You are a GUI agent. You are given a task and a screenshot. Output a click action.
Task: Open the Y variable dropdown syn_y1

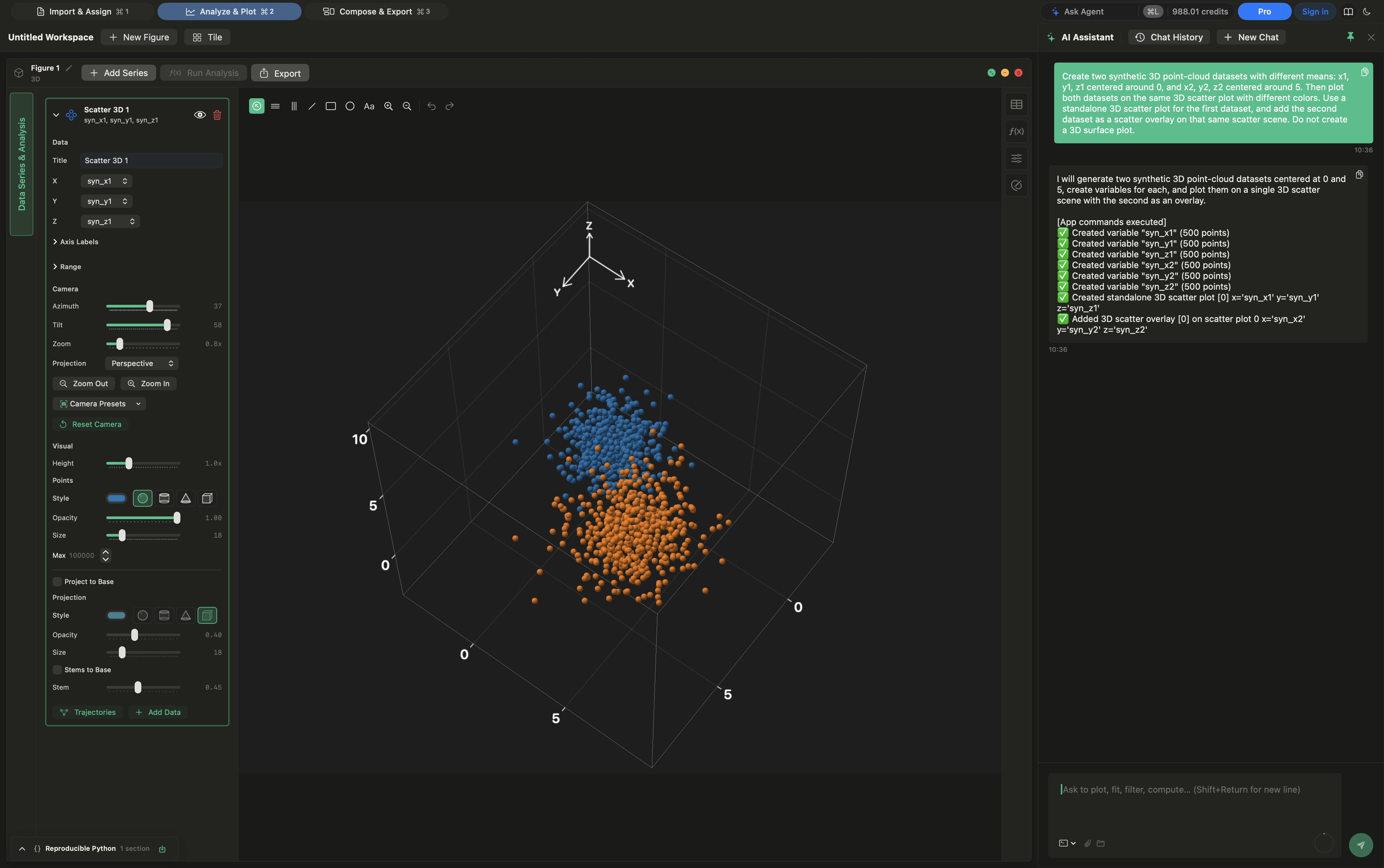click(x=107, y=201)
